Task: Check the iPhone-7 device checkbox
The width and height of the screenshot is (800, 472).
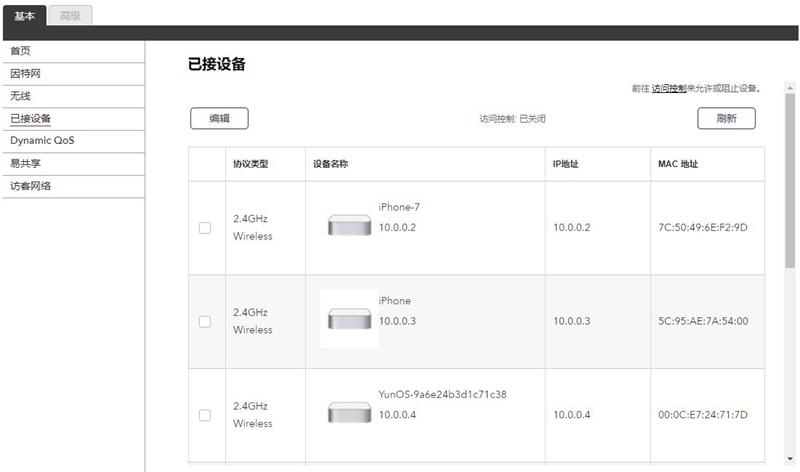Action: [205, 228]
